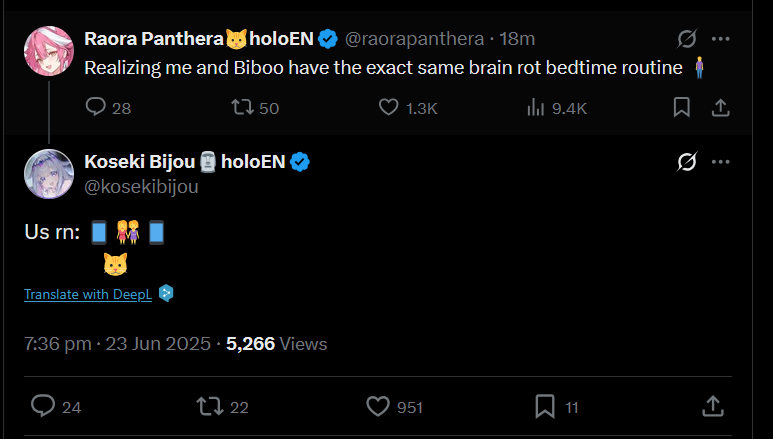This screenshot has width=773, height=439.
Task: View analytics for Raora's post
Action: click(x=535, y=107)
